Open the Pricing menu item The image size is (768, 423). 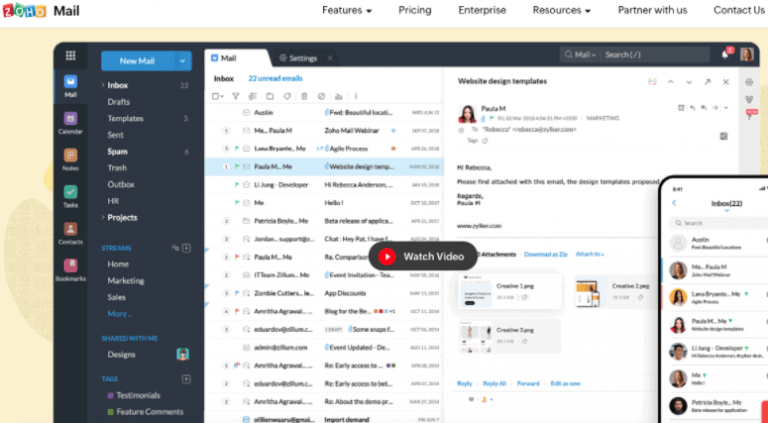[415, 10]
